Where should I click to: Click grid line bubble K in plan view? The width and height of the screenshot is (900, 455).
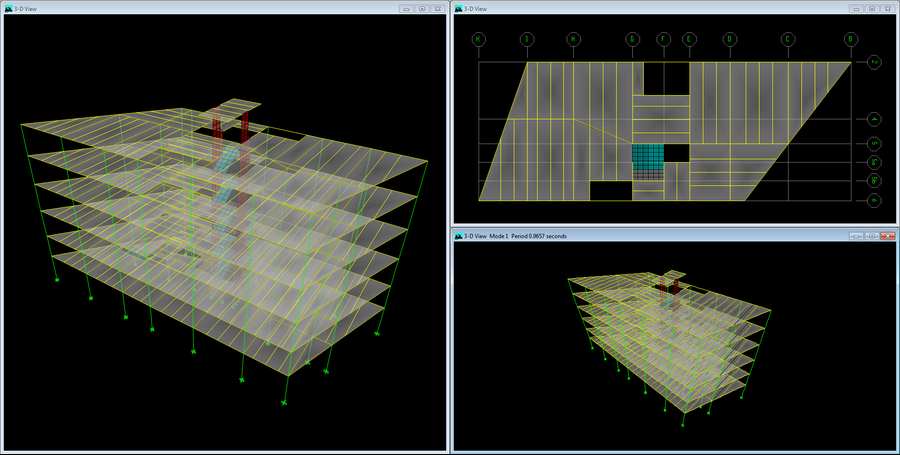[479, 39]
